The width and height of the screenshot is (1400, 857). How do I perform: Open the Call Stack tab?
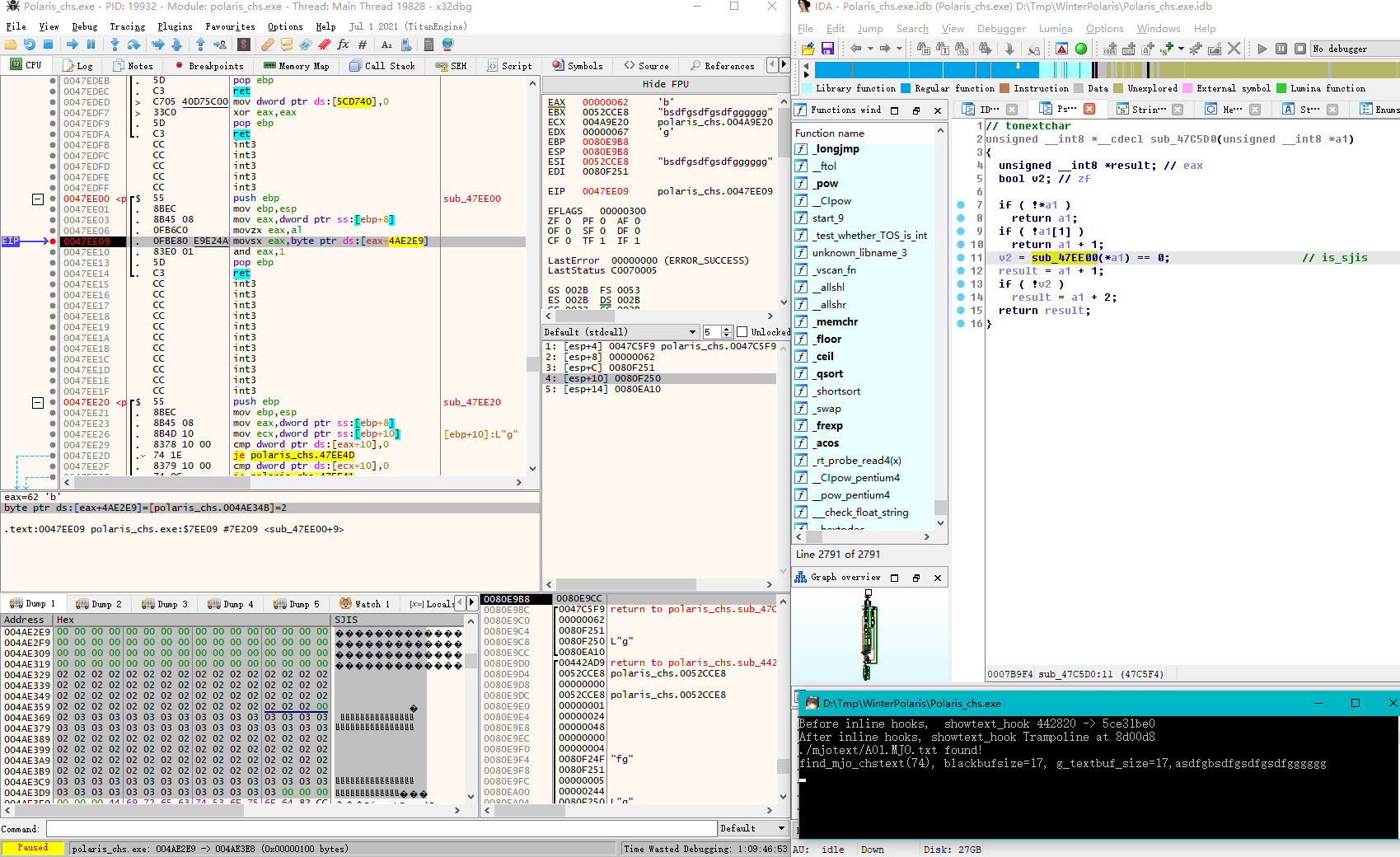[382, 66]
